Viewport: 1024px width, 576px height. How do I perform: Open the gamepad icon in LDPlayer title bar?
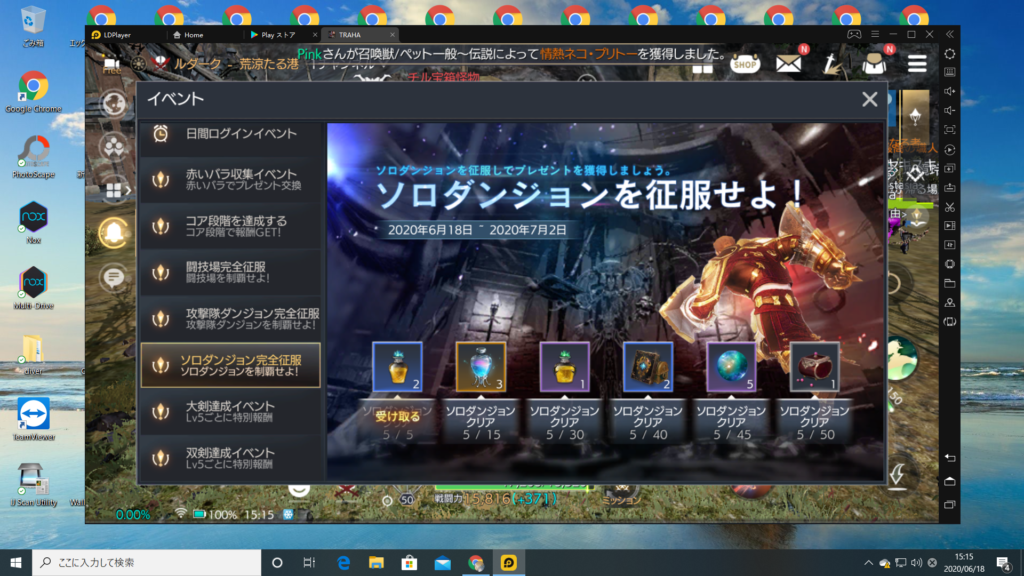pyautogui.click(x=854, y=34)
